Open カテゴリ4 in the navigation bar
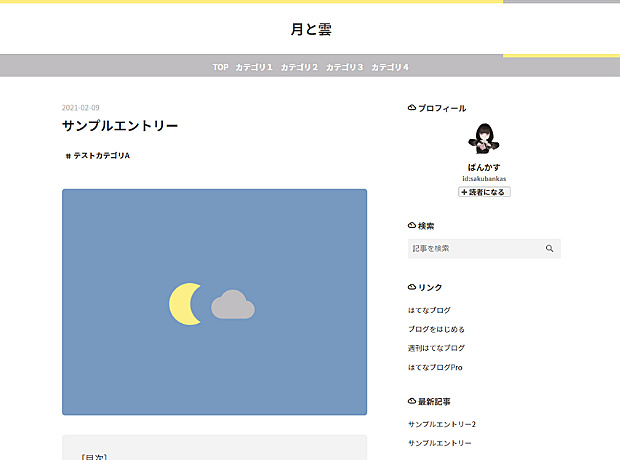 click(x=390, y=67)
